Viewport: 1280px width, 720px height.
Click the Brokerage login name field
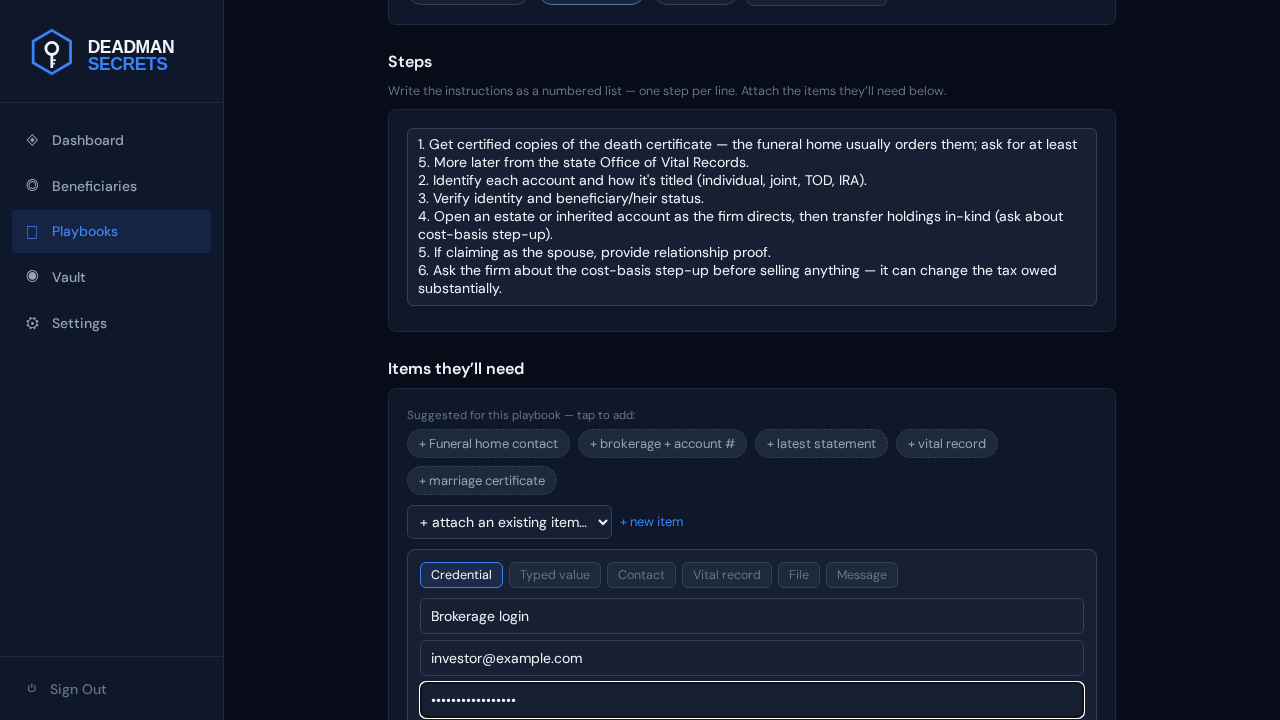(x=752, y=616)
